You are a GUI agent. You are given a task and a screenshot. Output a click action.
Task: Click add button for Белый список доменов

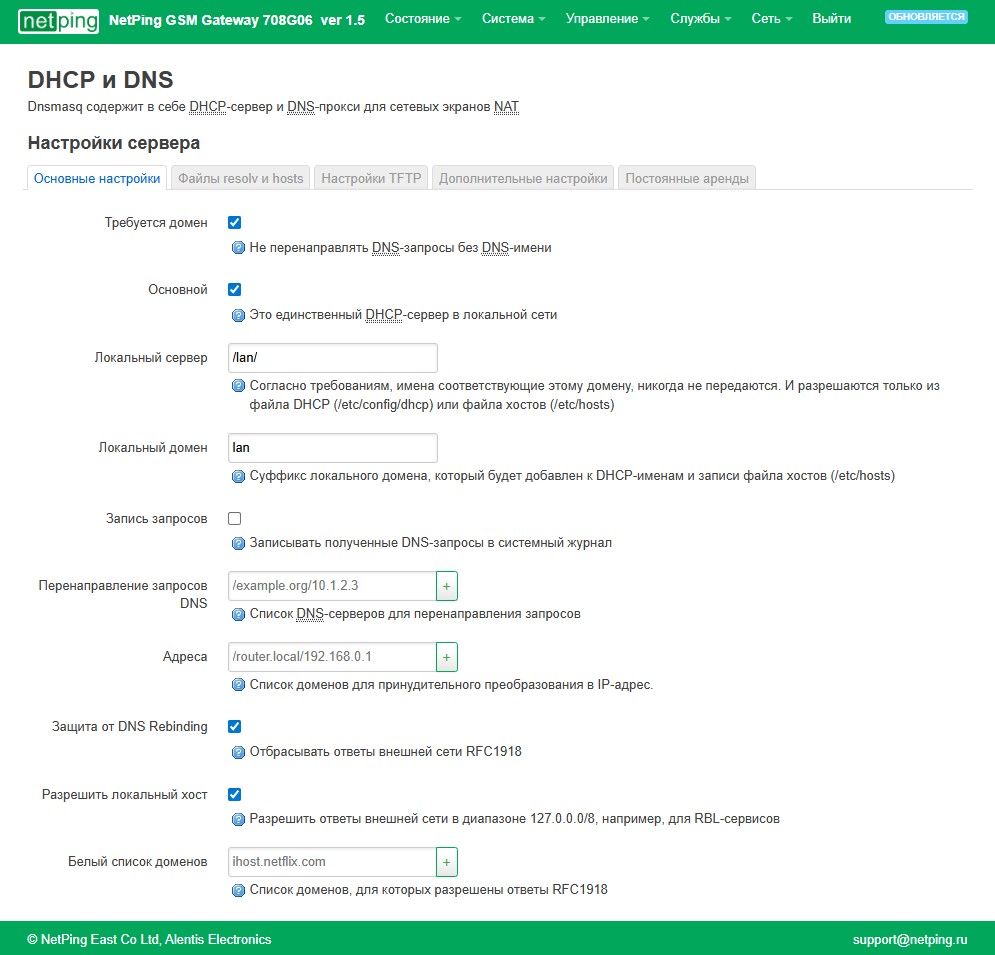coord(447,862)
